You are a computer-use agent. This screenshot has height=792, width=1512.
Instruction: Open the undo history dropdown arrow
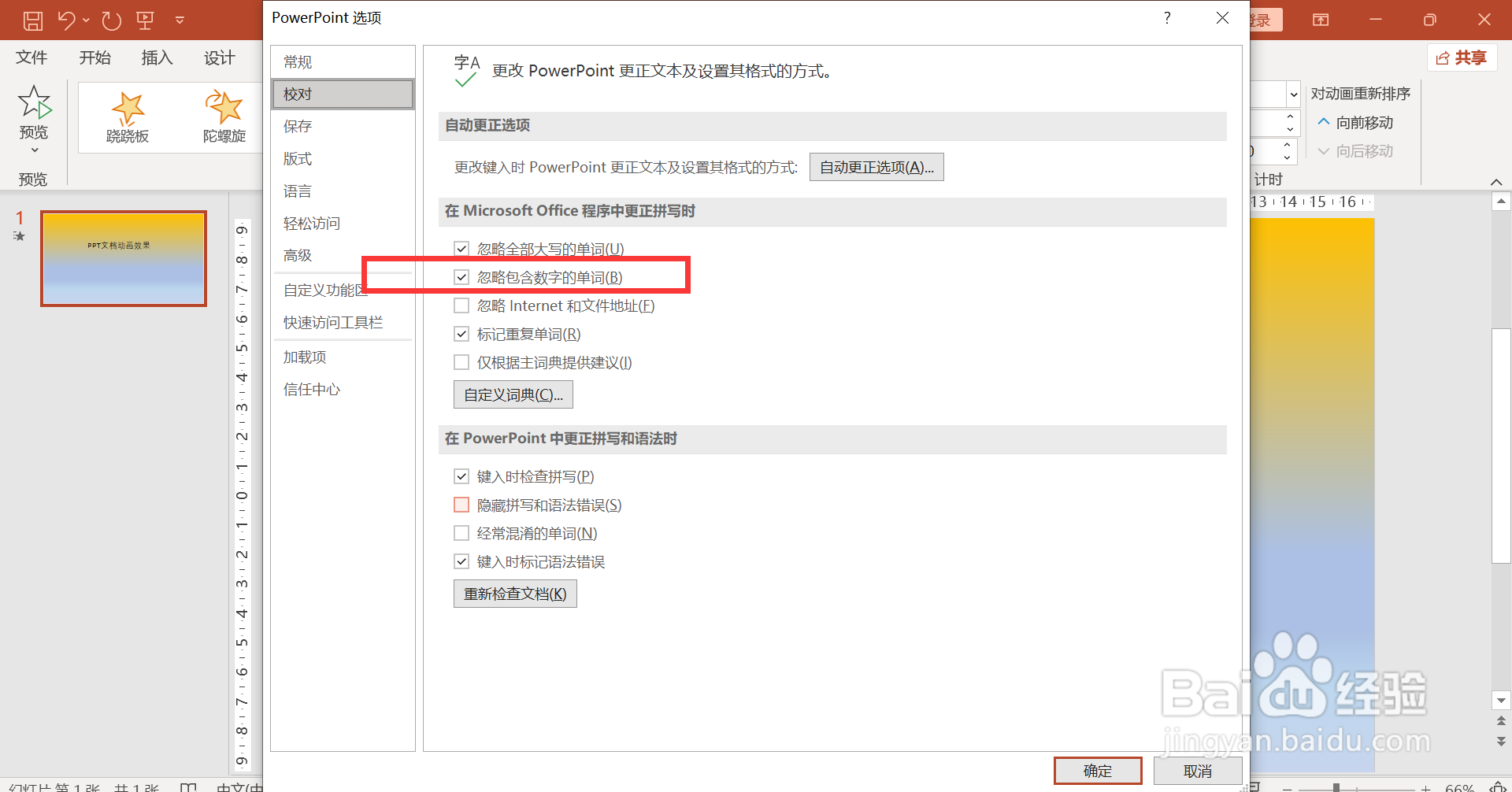tap(86, 20)
